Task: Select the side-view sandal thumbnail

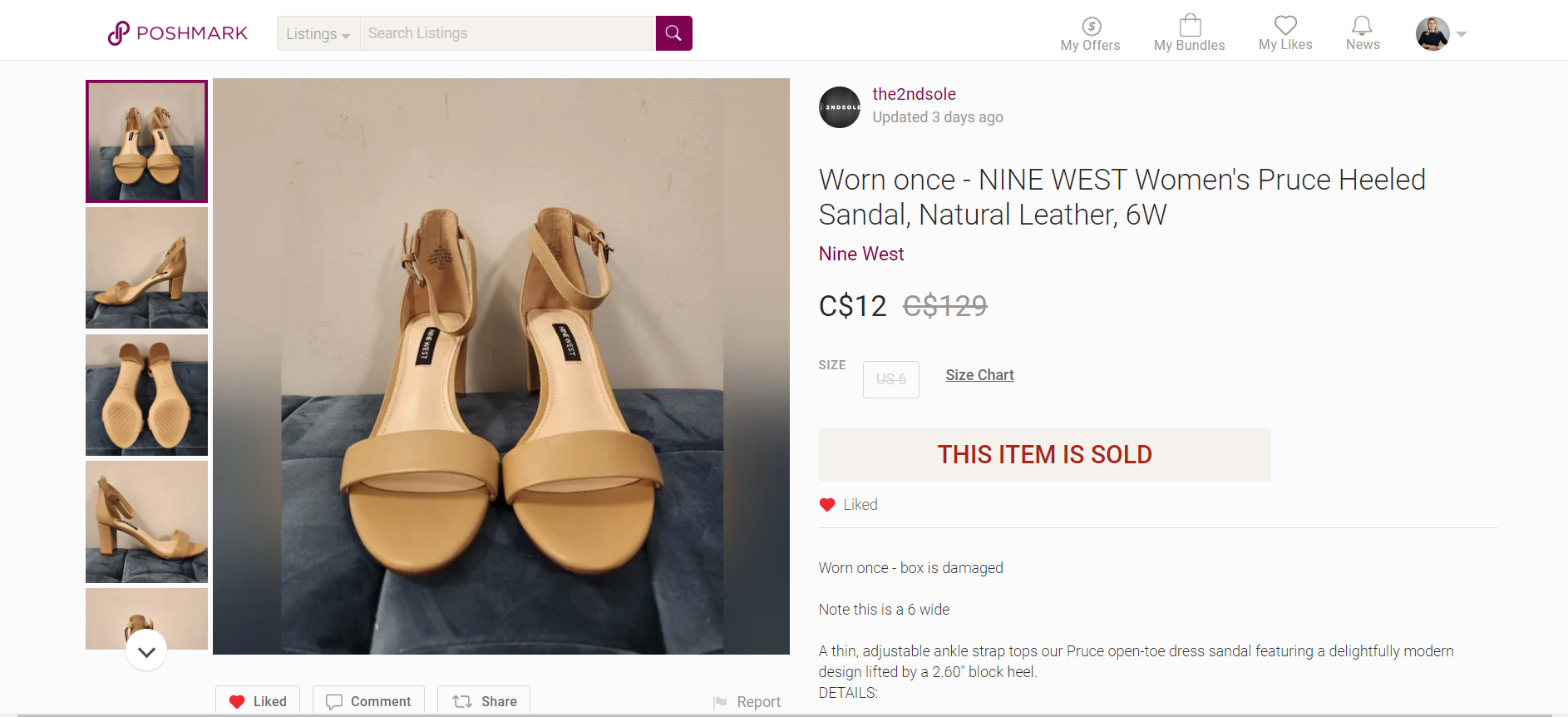Action: pyautogui.click(x=146, y=268)
